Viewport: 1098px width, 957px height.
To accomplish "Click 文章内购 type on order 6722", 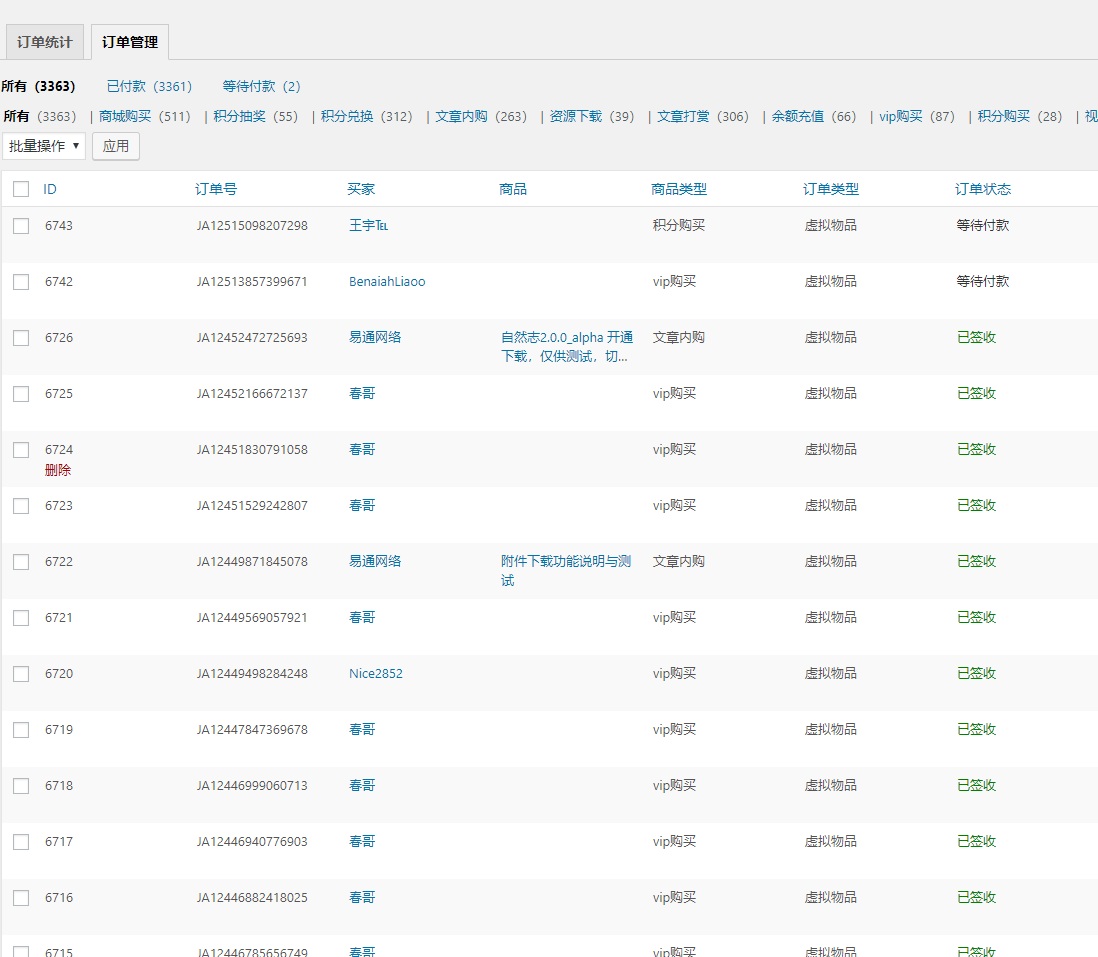I will (x=679, y=561).
